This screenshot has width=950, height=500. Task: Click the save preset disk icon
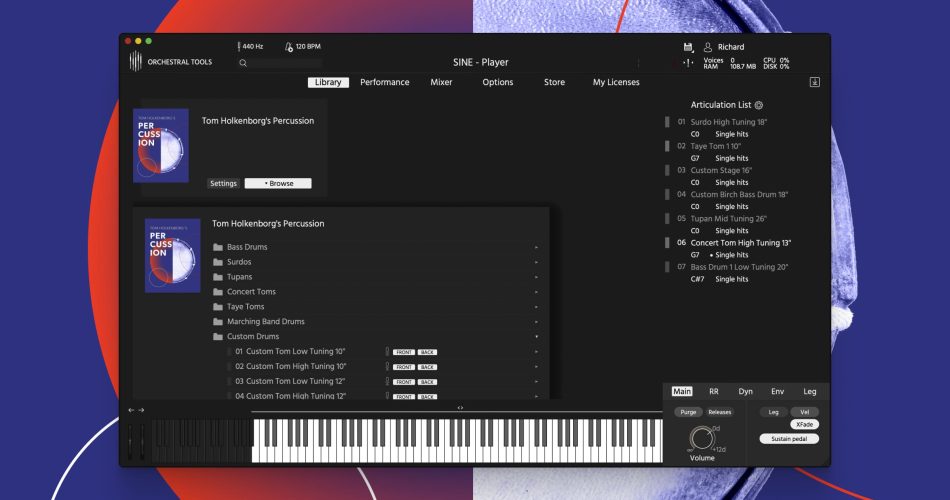[688, 47]
